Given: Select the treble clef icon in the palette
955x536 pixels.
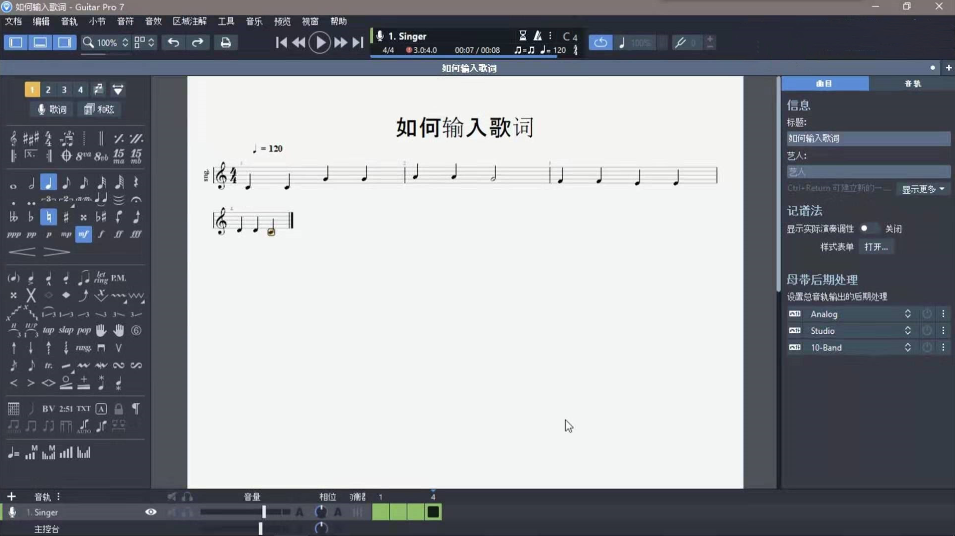Looking at the screenshot, I should tap(13, 138).
